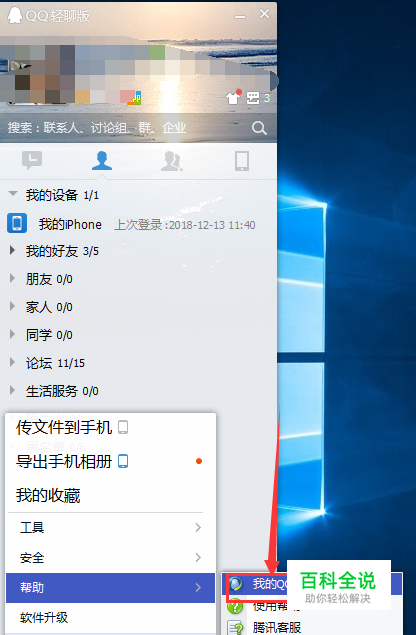The width and height of the screenshot is (416, 635).
Task: Open the recent conversations tab icon
Action: click(32, 160)
